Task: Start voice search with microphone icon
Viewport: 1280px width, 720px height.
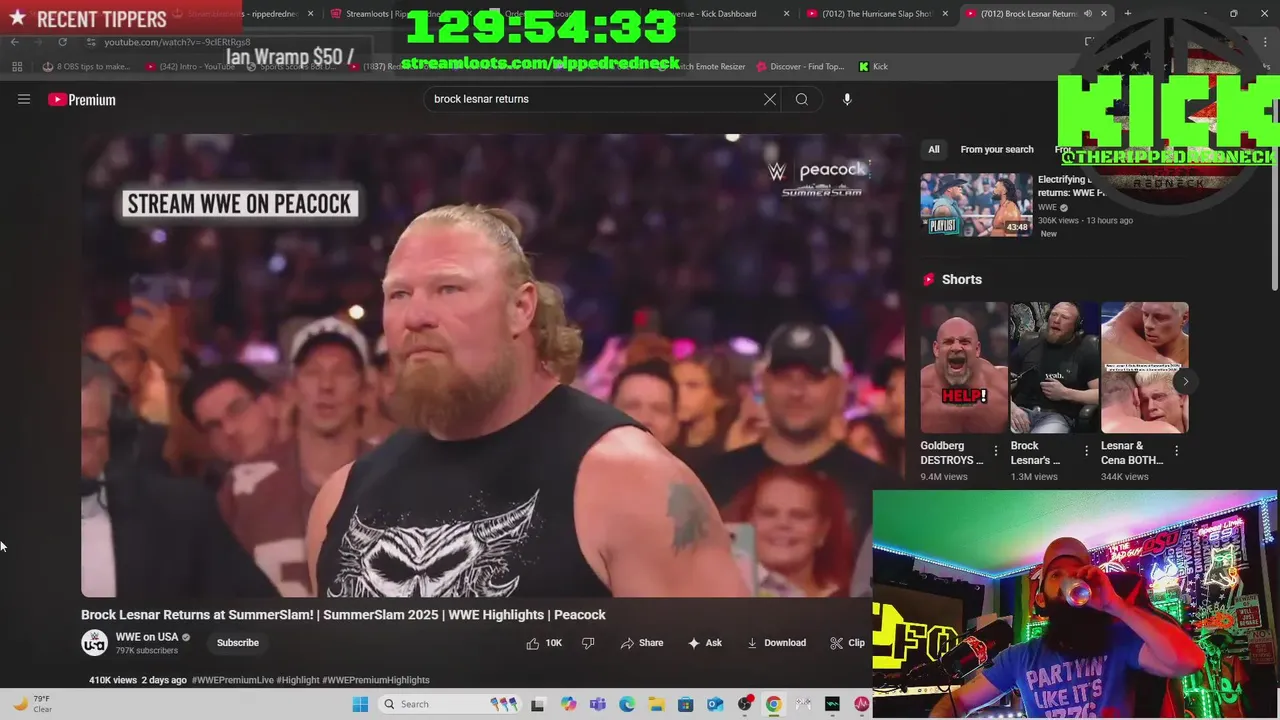Action: (847, 99)
